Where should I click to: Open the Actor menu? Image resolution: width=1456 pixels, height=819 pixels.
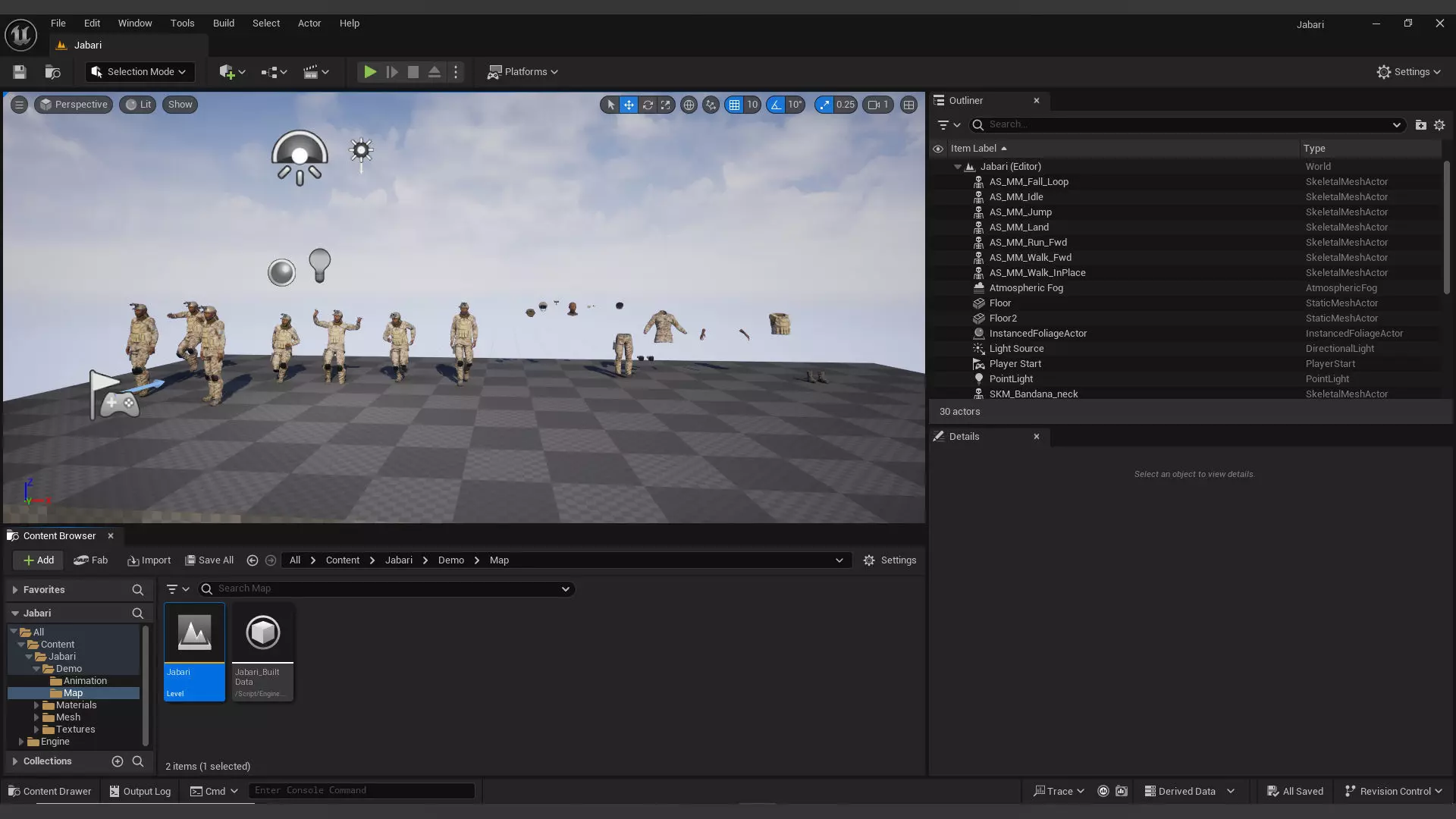309,24
